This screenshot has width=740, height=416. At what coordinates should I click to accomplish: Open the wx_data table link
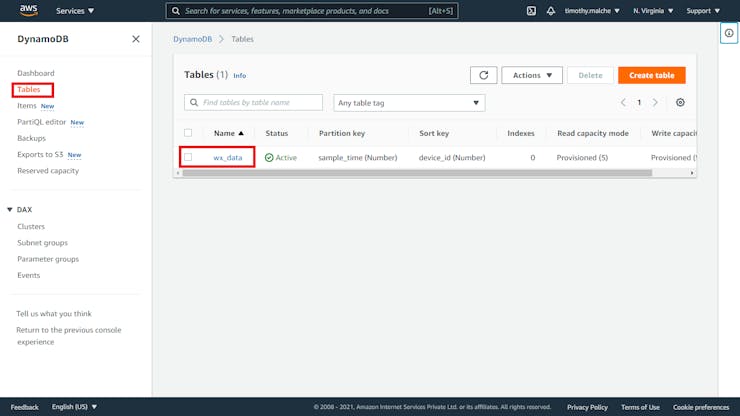click(227, 158)
